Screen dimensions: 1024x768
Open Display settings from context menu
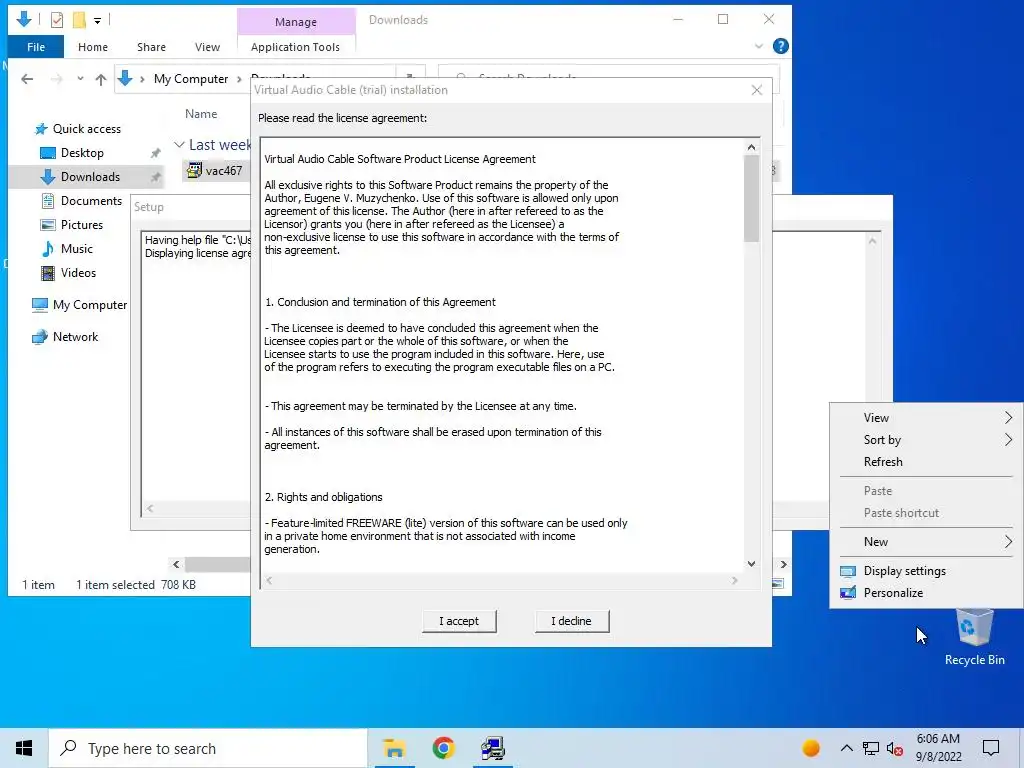pyautogui.click(x=926, y=571)
